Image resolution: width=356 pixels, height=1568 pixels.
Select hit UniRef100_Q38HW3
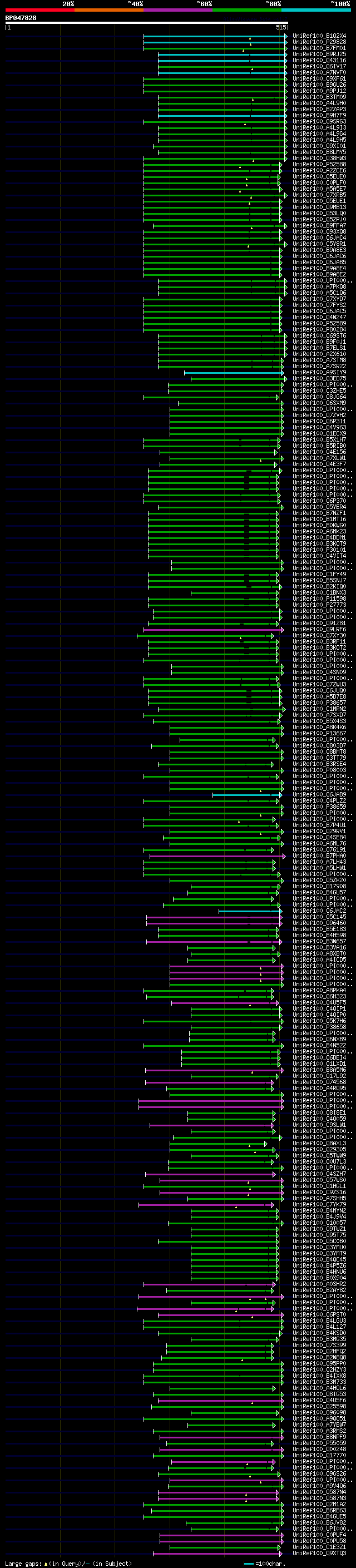(319, 159)
